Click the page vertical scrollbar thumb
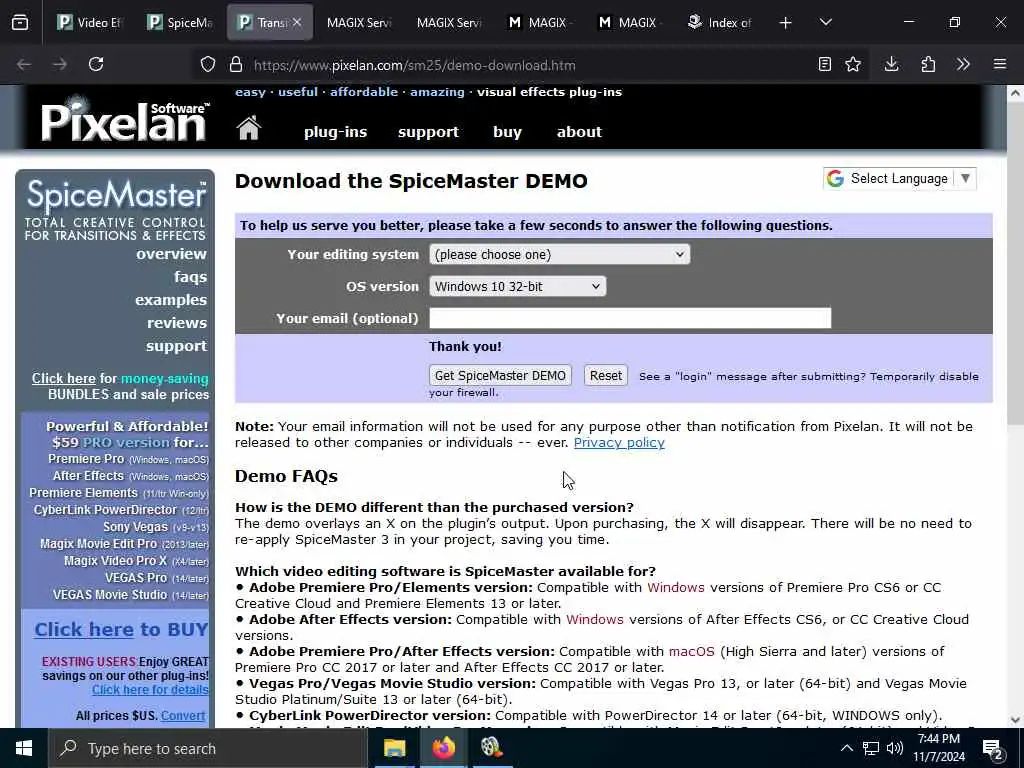 tap(1015, 264)
